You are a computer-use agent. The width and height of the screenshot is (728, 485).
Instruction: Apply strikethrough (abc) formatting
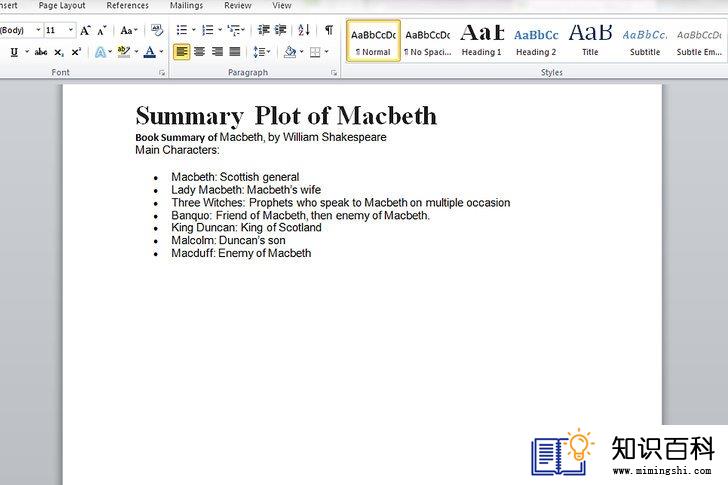[41, 52]
